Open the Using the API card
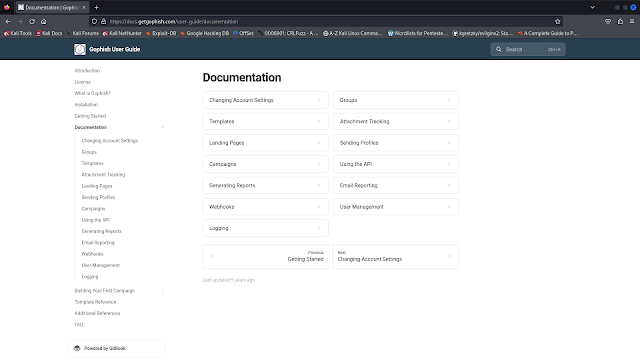 coord(396,164)
